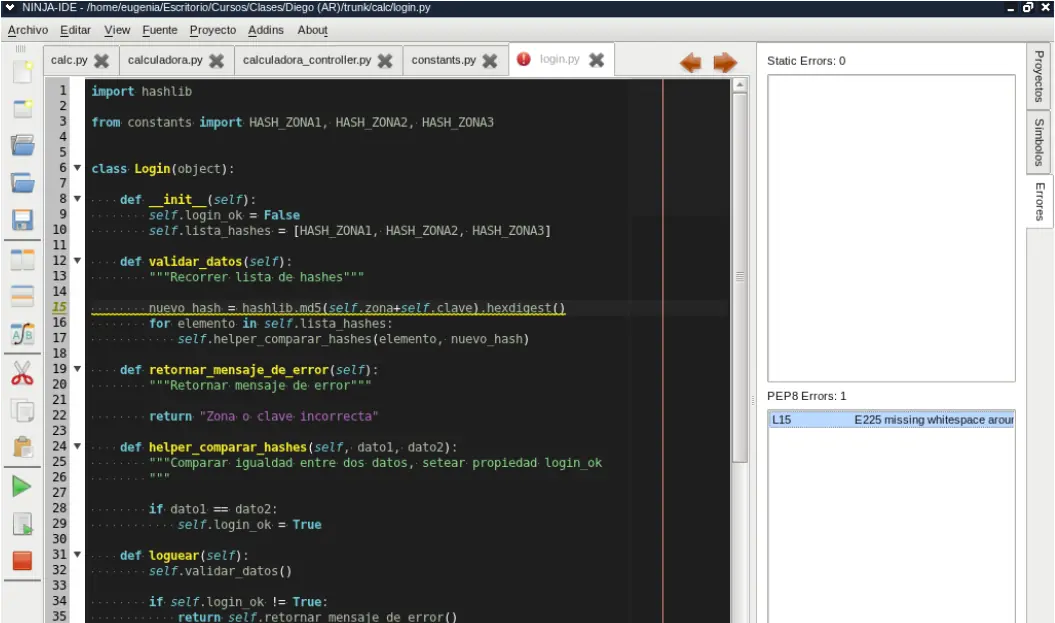Open a file with the open-folder icon
Screen dimensions: 1055x623
22,145
